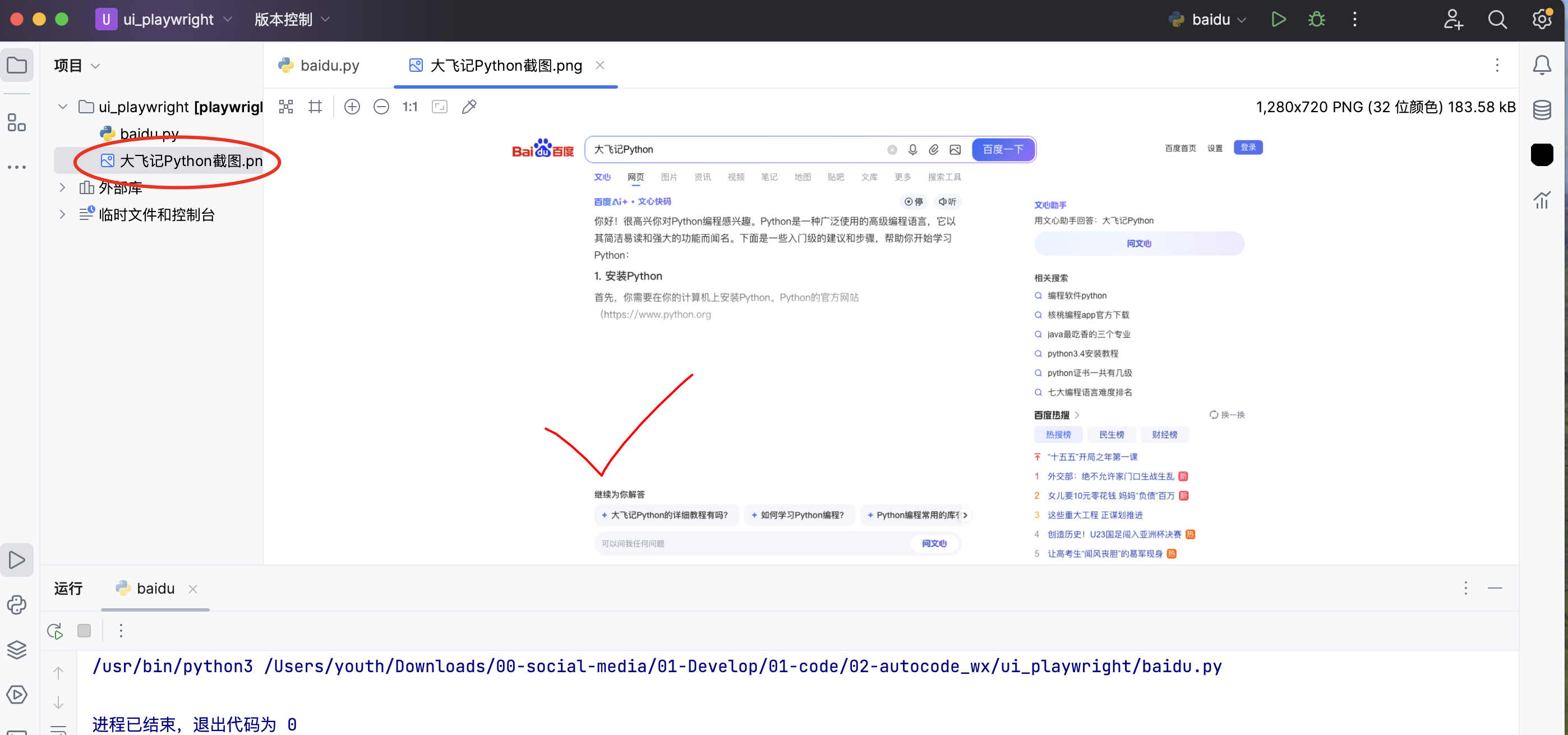Open the Python Packages tool window
1568x735 pixels.
coord(17,650)
